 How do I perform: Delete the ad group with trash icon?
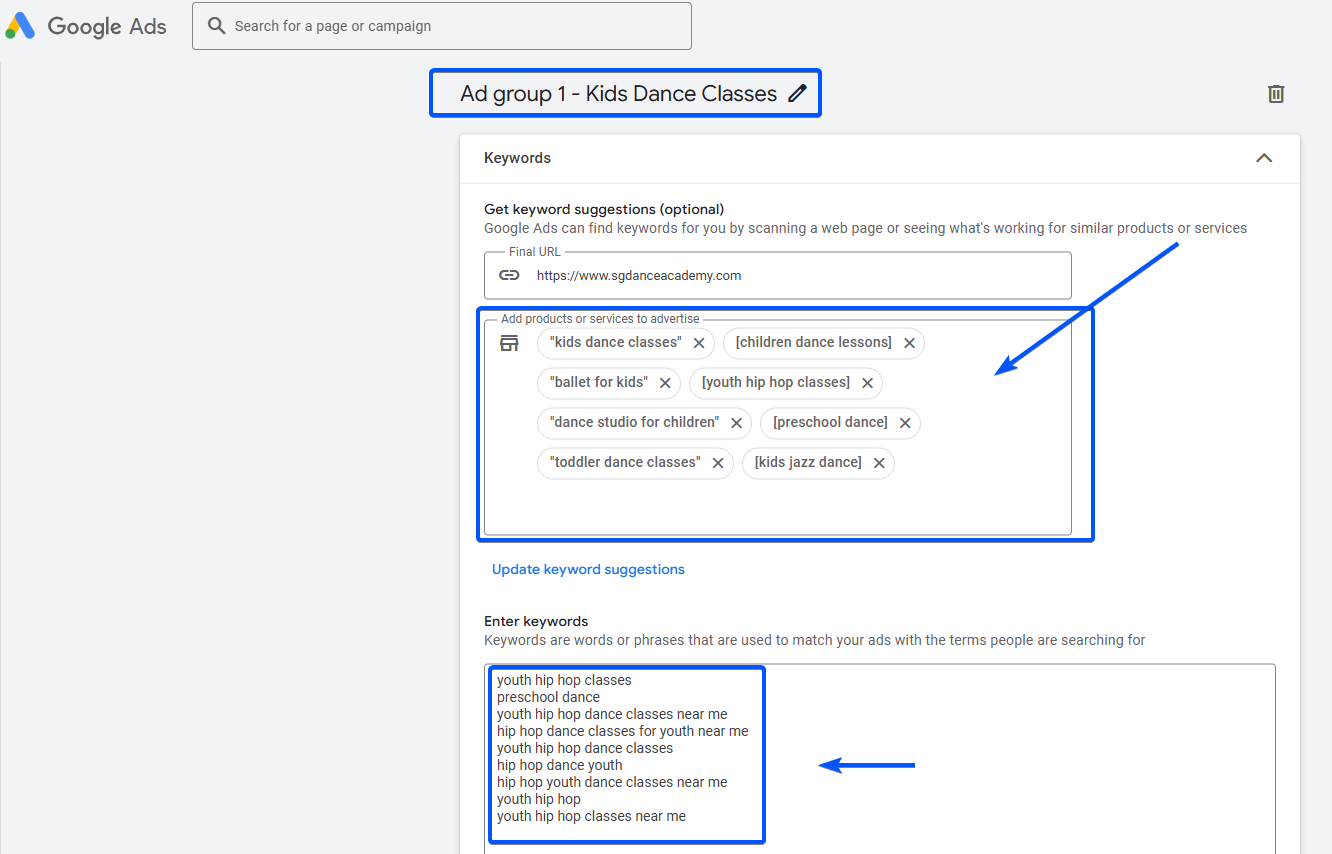click(x=1275, y=94)
